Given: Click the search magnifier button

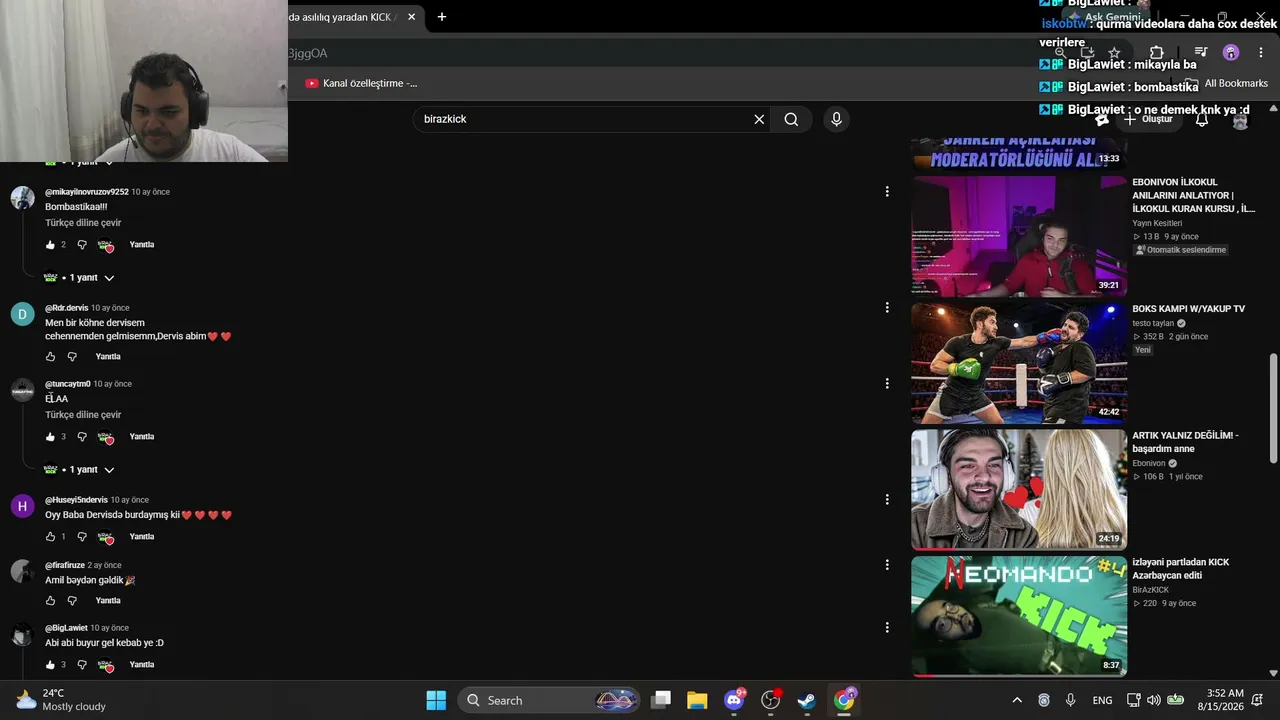Looking at the screenshot, I should [x=791, y=119].
